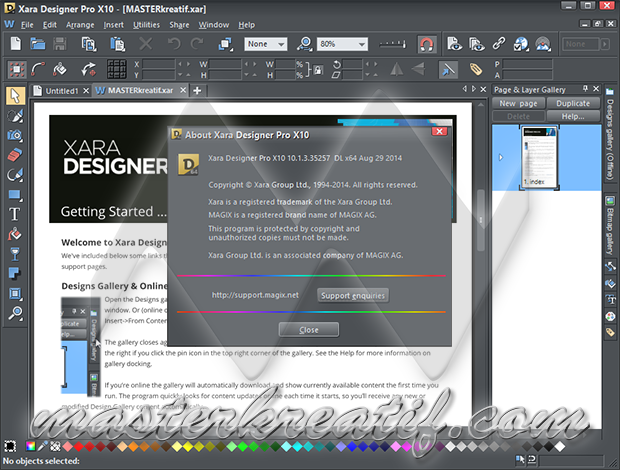This screenshot has height=470, width=620.
Task: Click the eyedropper color picker icon
Action: click(42, 447)
